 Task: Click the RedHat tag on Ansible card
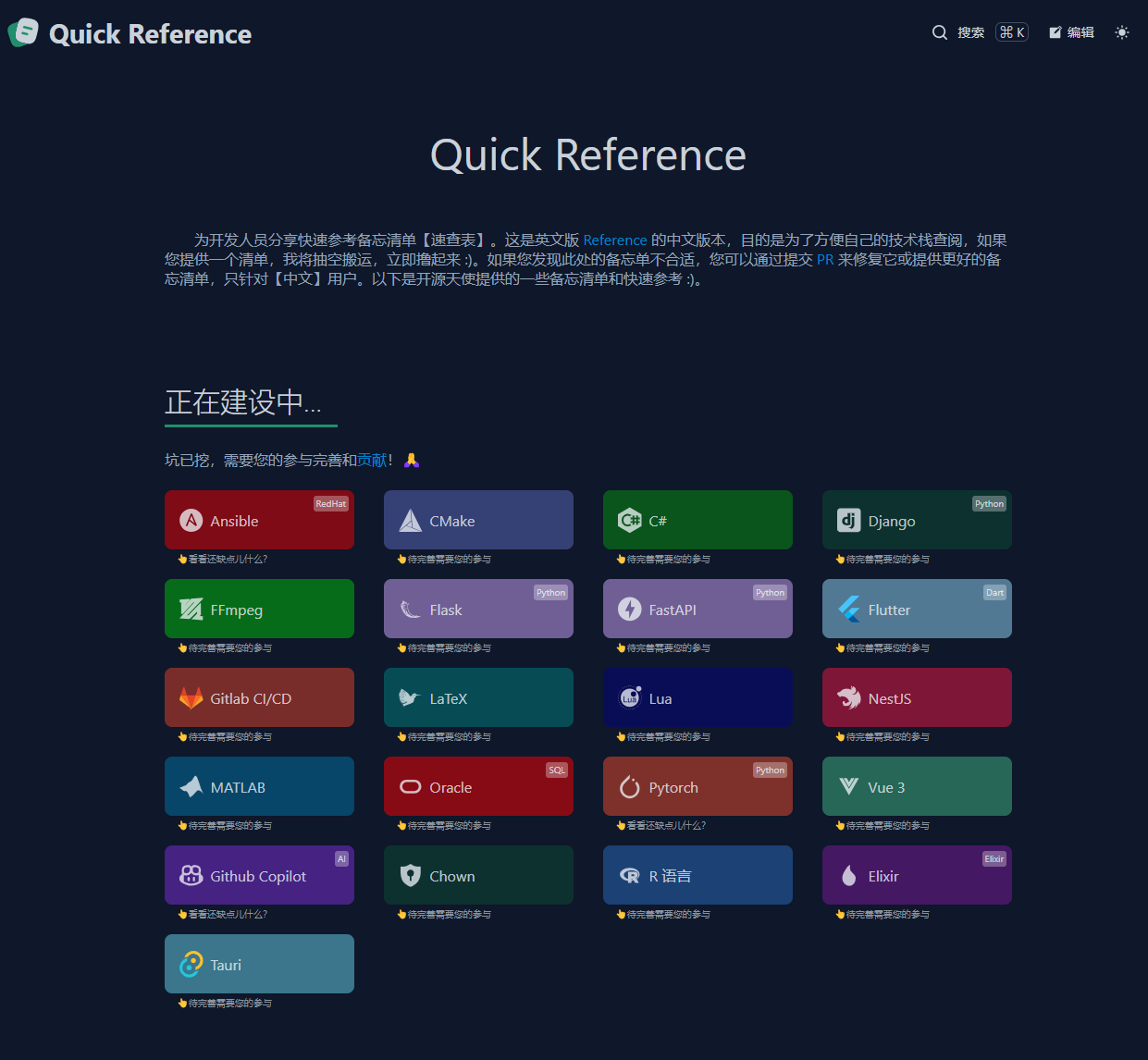pos(330,504)
